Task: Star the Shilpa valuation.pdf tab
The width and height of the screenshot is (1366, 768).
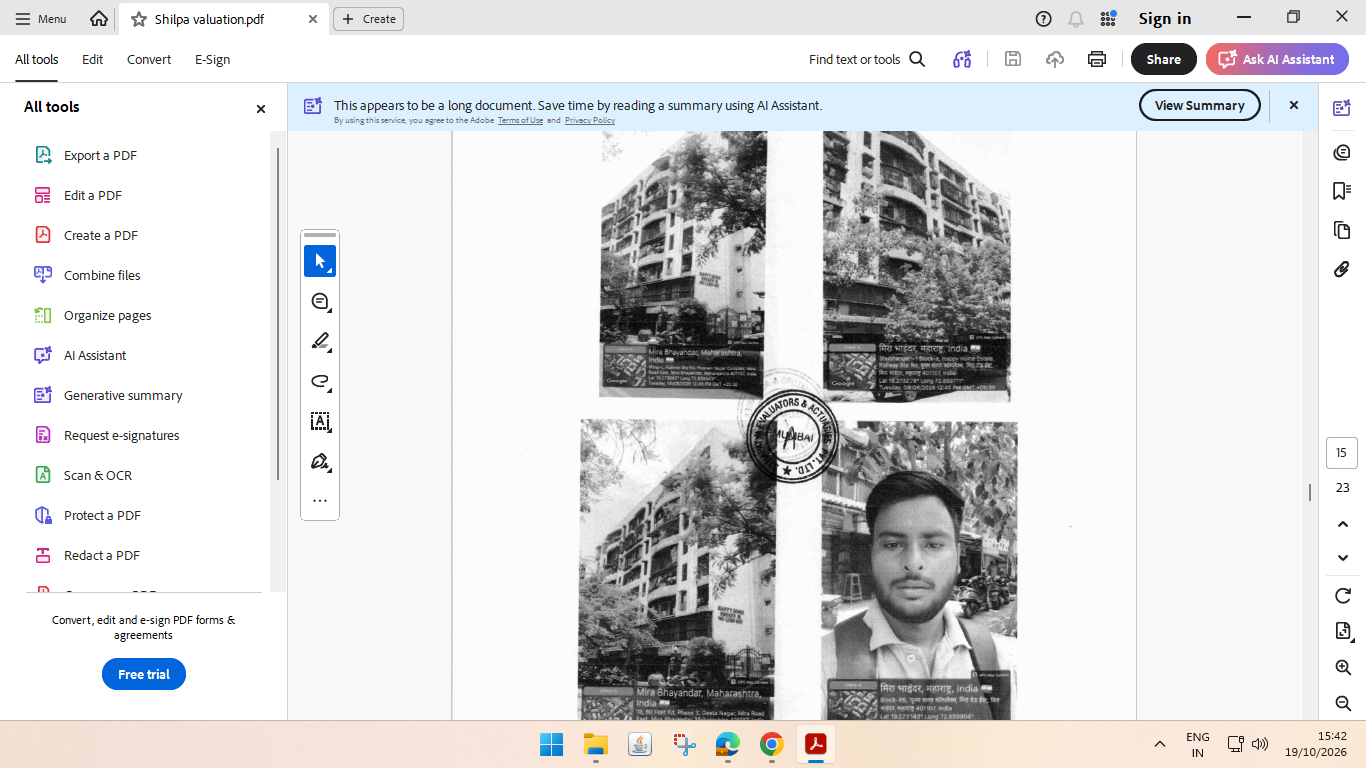Action: [139, 19]
